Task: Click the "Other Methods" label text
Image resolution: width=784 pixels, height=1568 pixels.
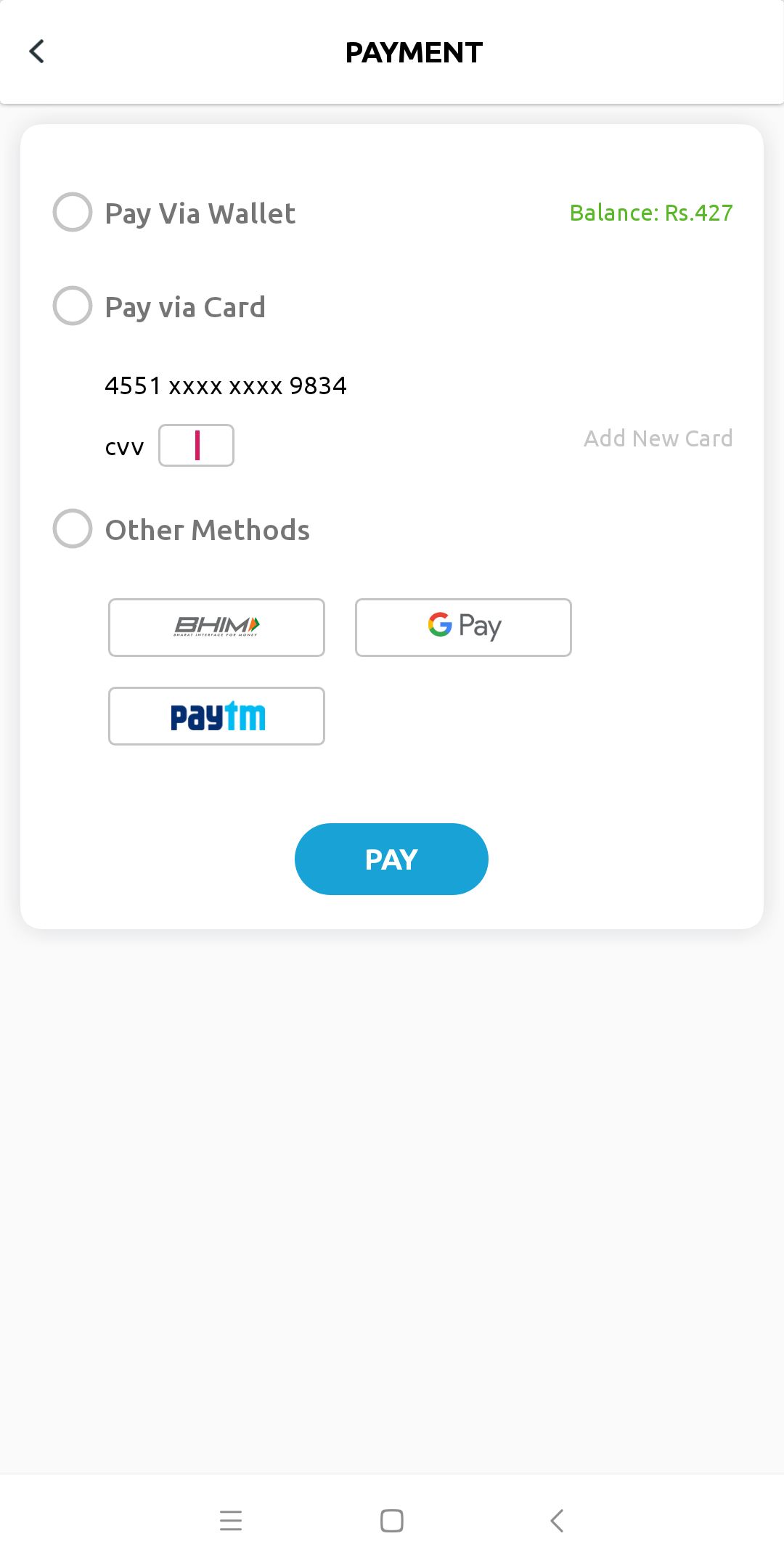Action: 208,530
